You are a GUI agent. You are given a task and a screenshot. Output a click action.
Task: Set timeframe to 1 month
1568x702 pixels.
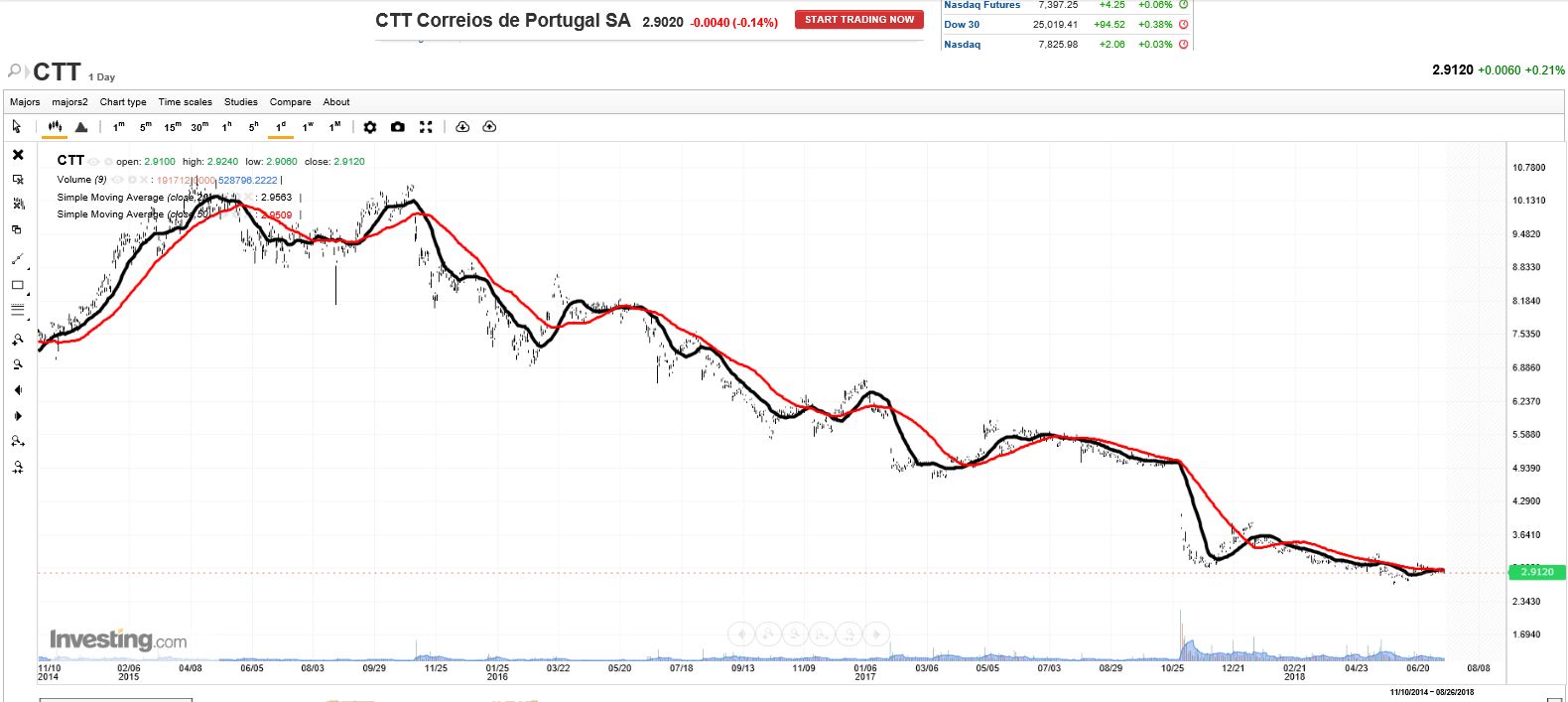click(x=335, y=127)
